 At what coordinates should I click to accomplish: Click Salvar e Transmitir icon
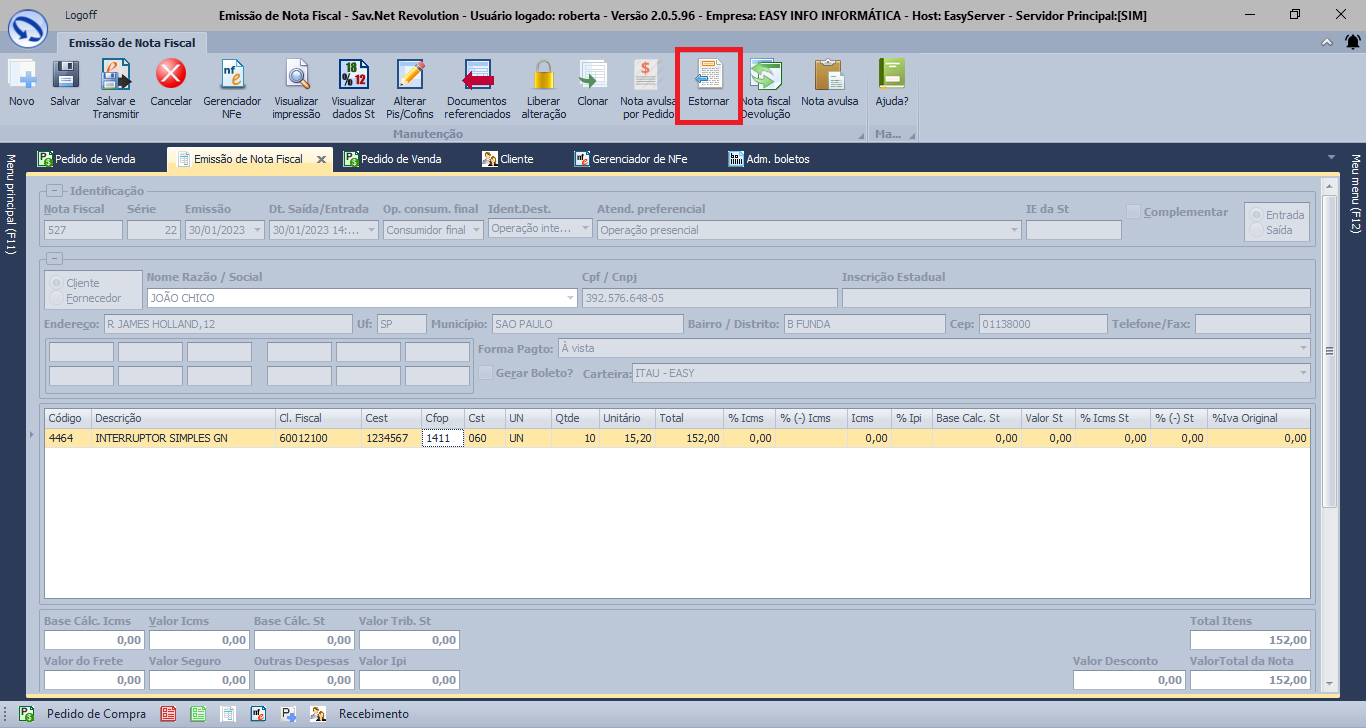coord(116,75)
